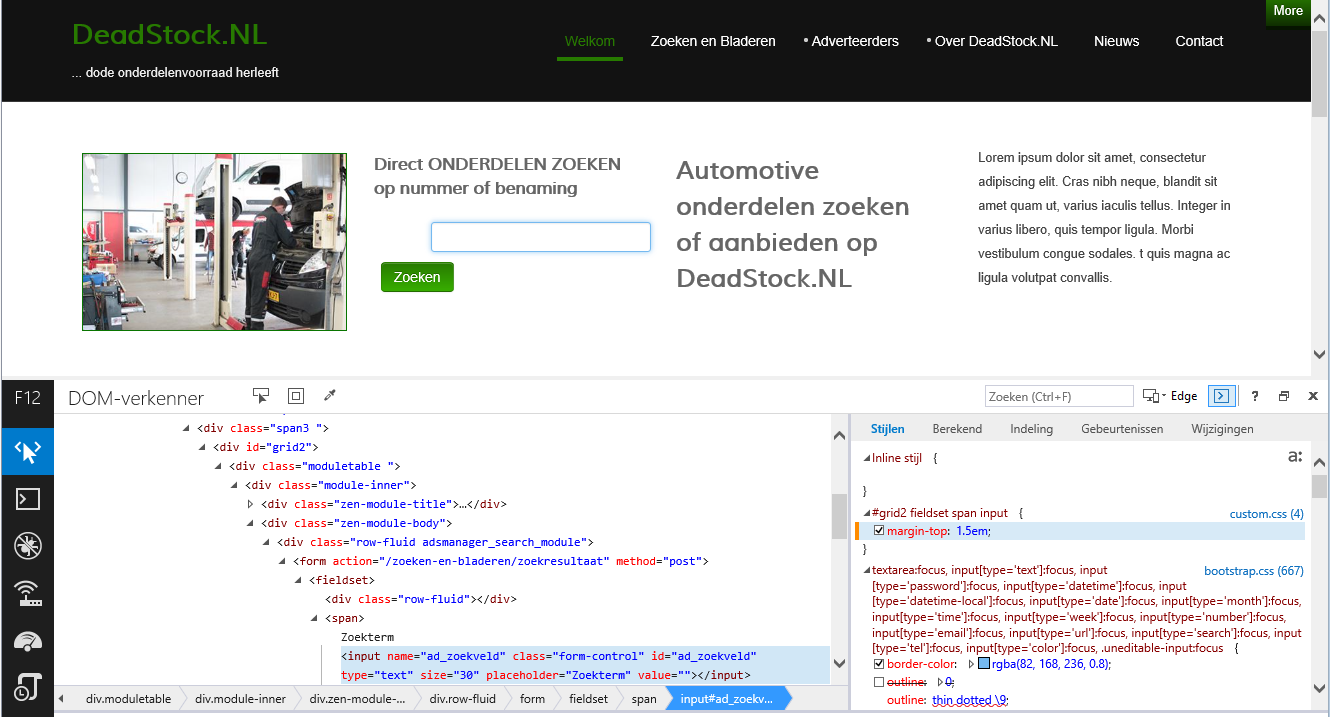Go to the Contact page
This screenshot has height=717, width=1330.
1199,41
